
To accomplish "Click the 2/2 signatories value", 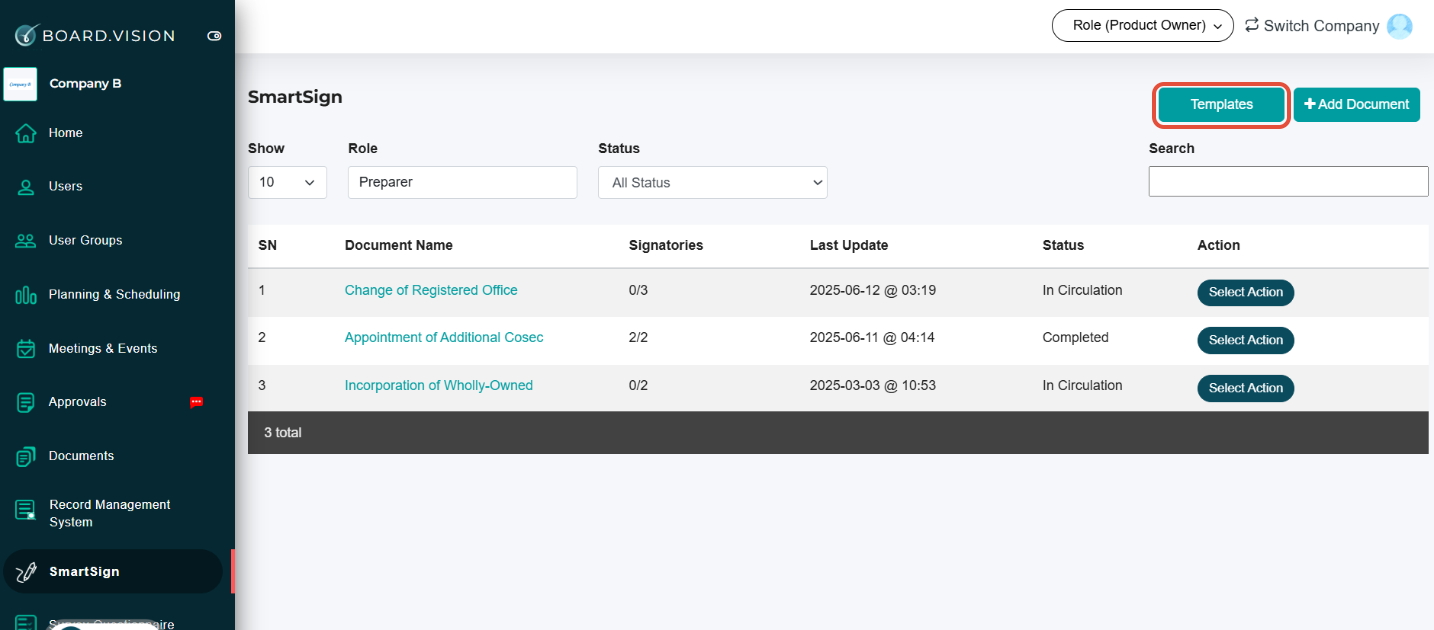I will pos(638,338).
